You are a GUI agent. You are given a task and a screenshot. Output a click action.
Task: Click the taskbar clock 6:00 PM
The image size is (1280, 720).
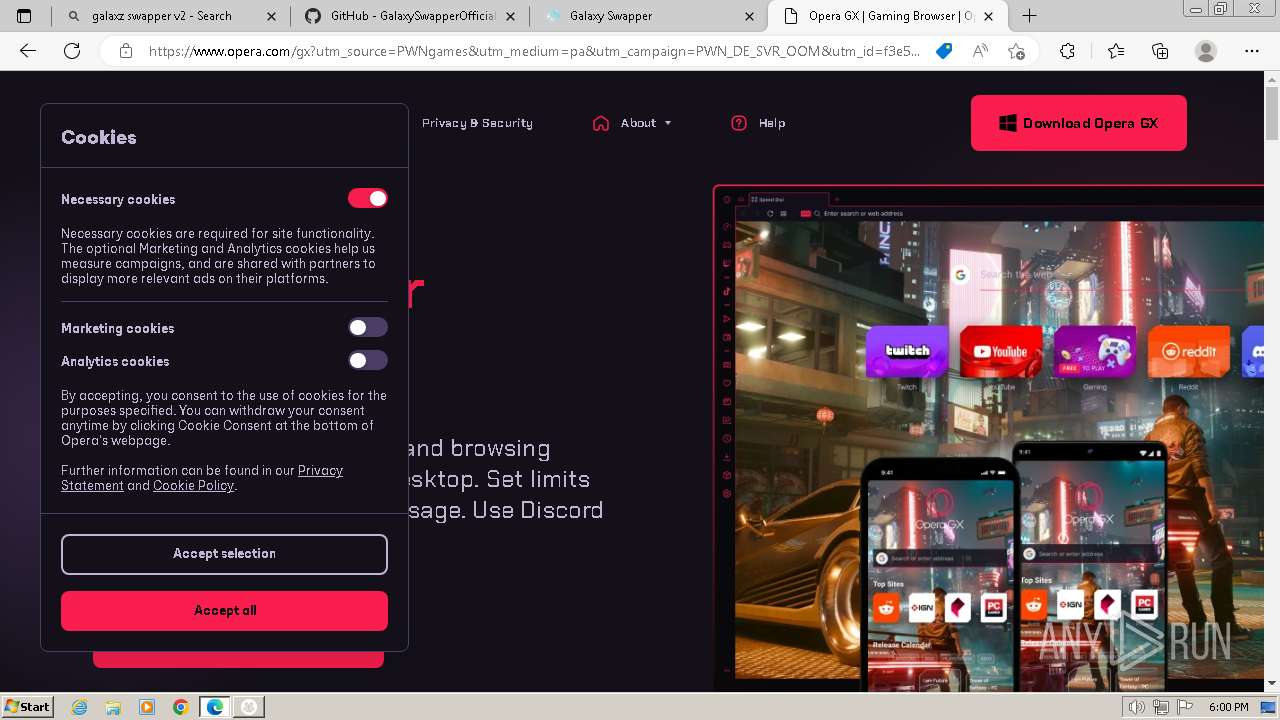point(1228,707)
